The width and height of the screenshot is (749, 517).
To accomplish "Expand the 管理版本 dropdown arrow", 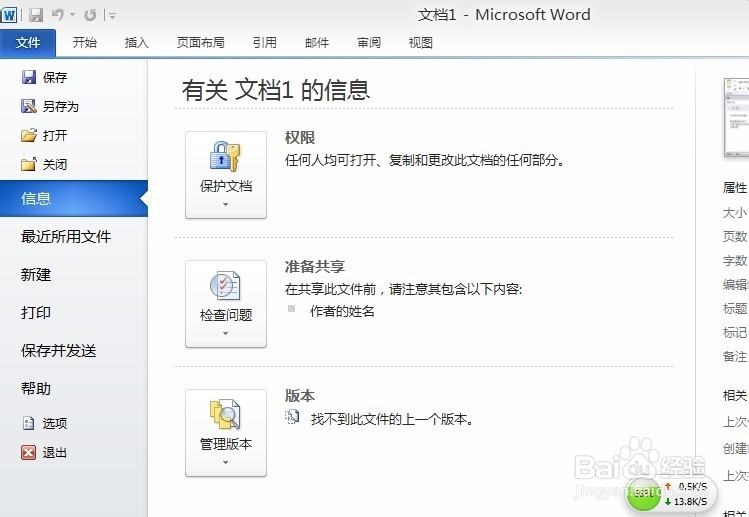I will pyautogui.click(x=225, y=463).
